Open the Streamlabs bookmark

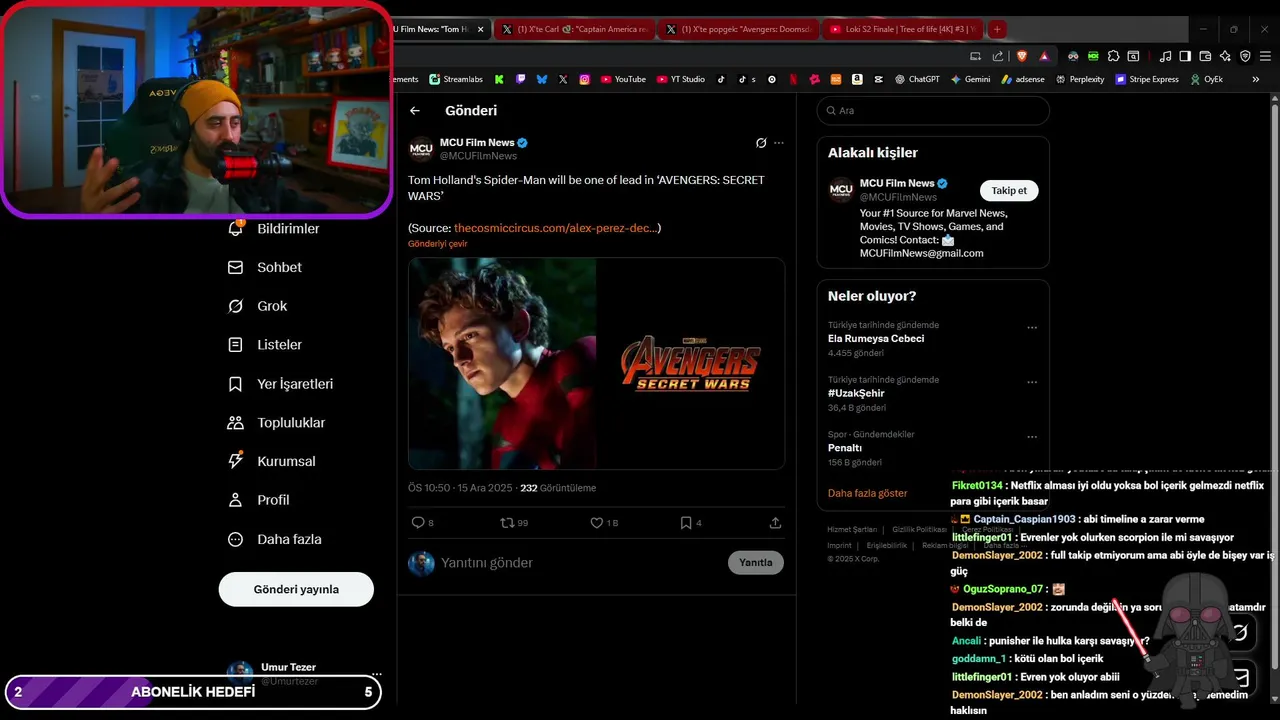click(456, 79)
